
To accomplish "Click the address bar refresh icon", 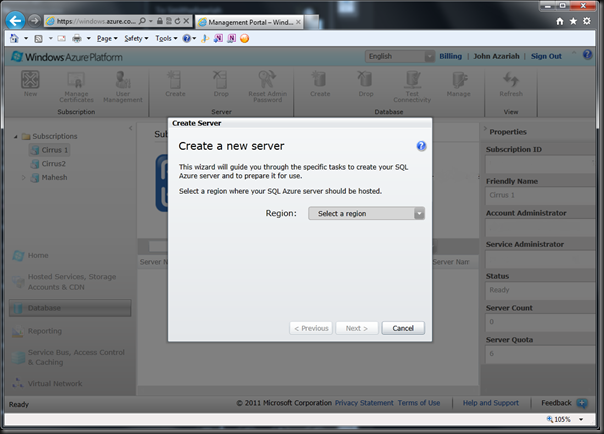I will [x=178, y=21].
